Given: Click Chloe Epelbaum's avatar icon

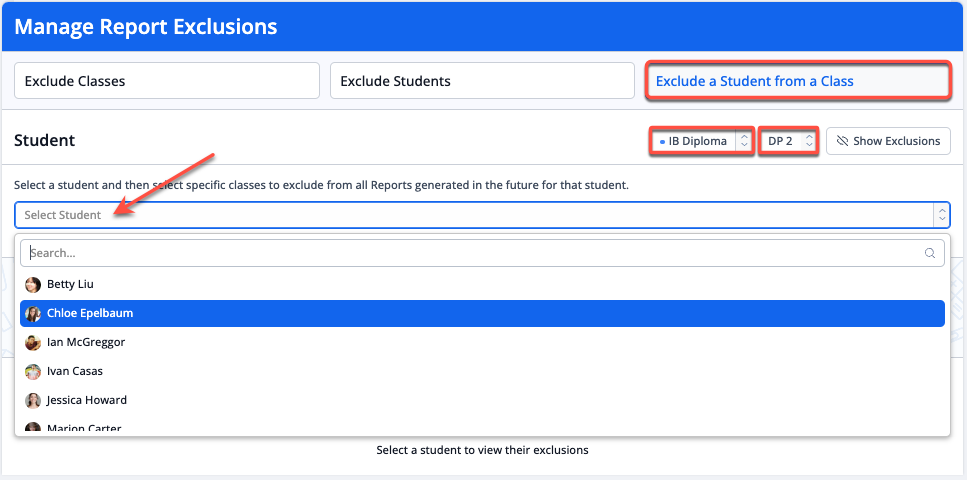Looking at the screenshot, I should pyautogui.click(x=33, y=314).
